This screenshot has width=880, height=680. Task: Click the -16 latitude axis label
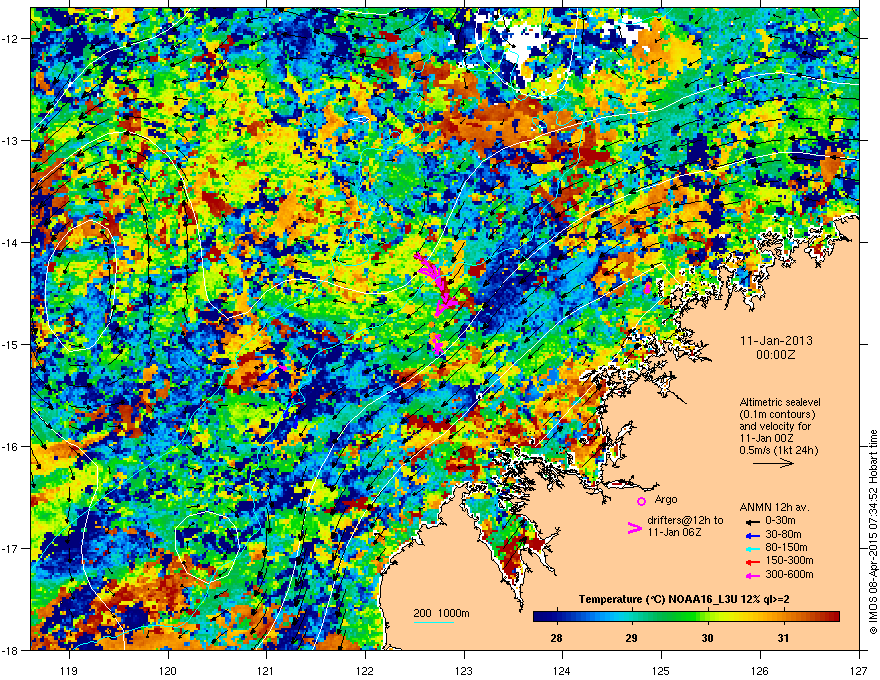(x=11, y=447)
